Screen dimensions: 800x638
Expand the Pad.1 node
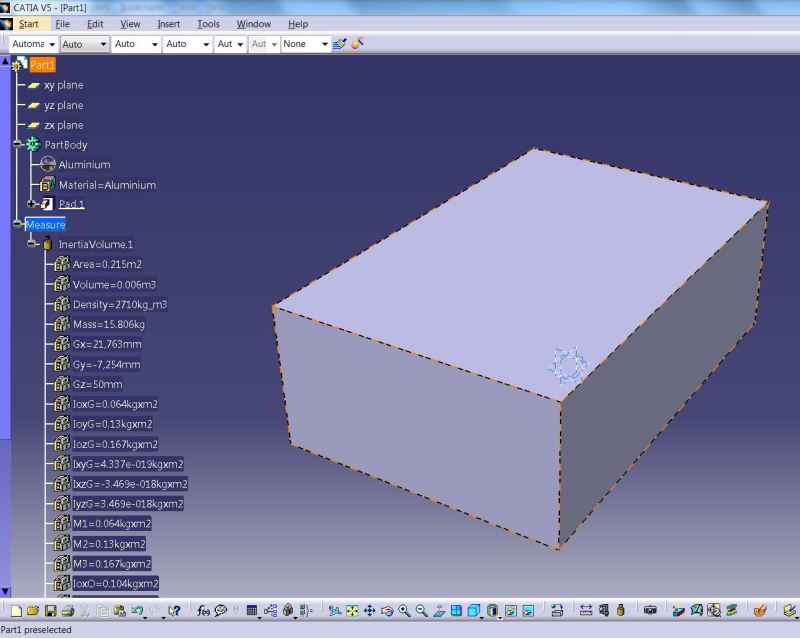pos(32,204)
